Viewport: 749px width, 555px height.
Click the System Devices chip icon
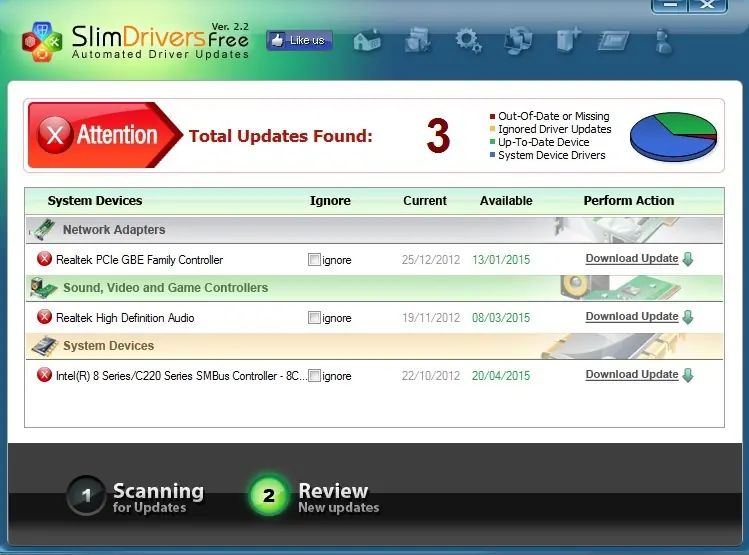coord(45,346)
